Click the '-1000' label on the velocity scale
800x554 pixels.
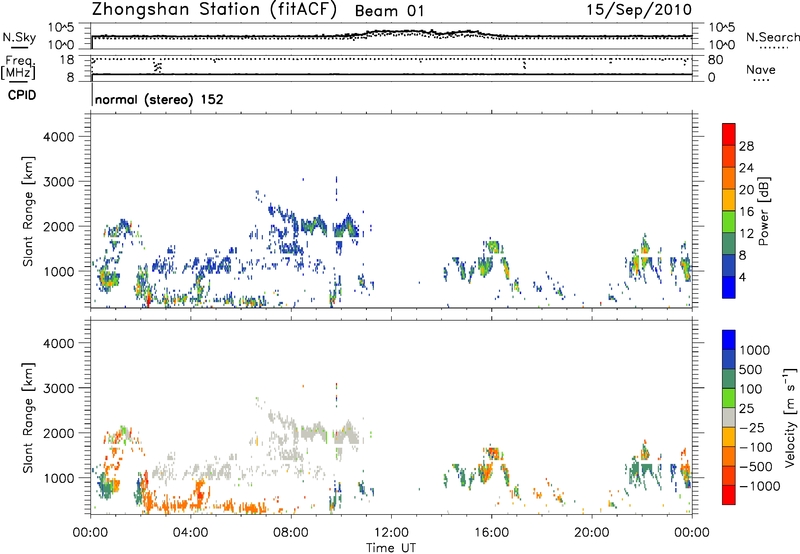[759, 486]
